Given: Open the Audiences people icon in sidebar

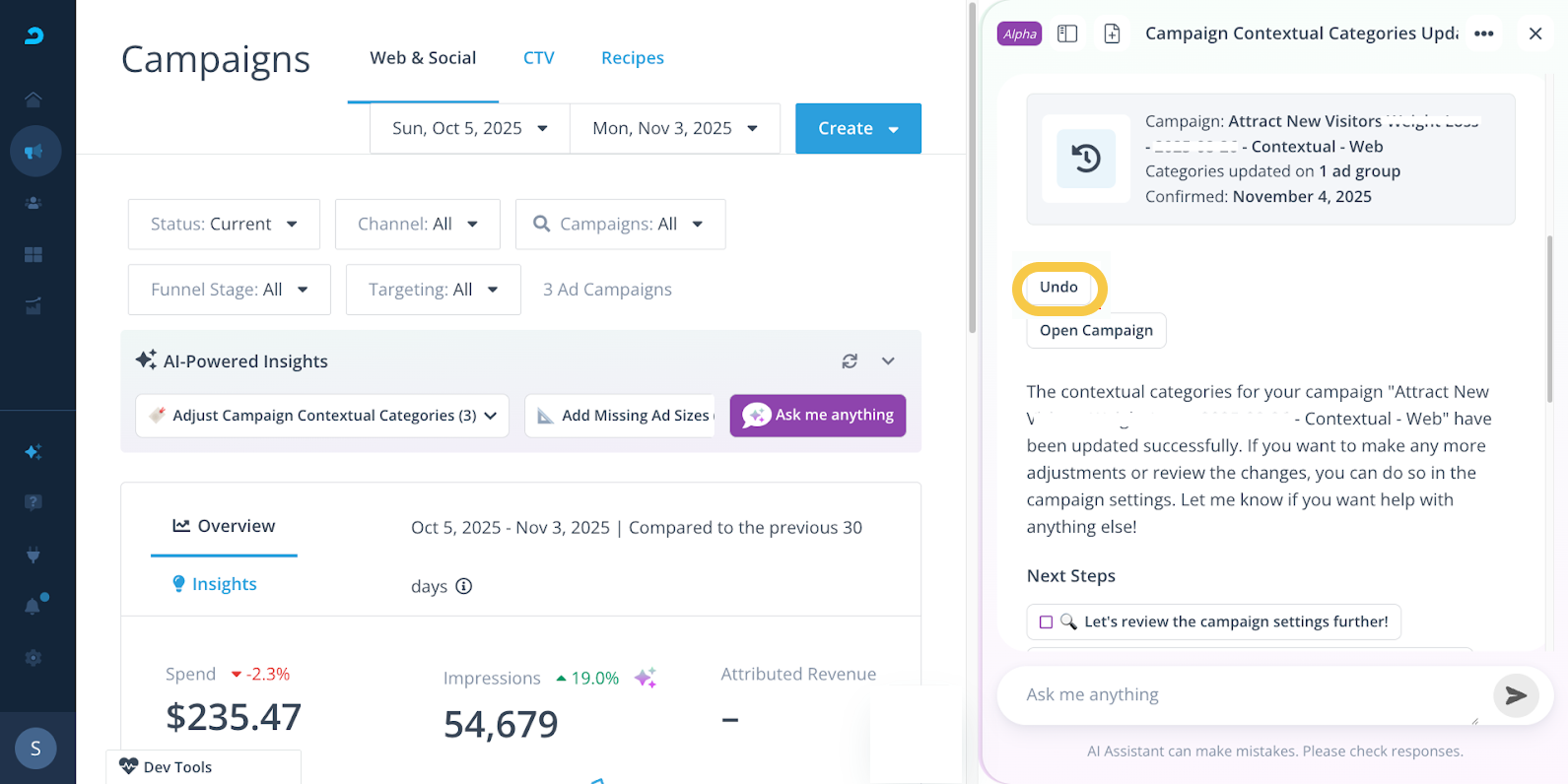Looking at the screenshot, I should [x=34, y=203].
